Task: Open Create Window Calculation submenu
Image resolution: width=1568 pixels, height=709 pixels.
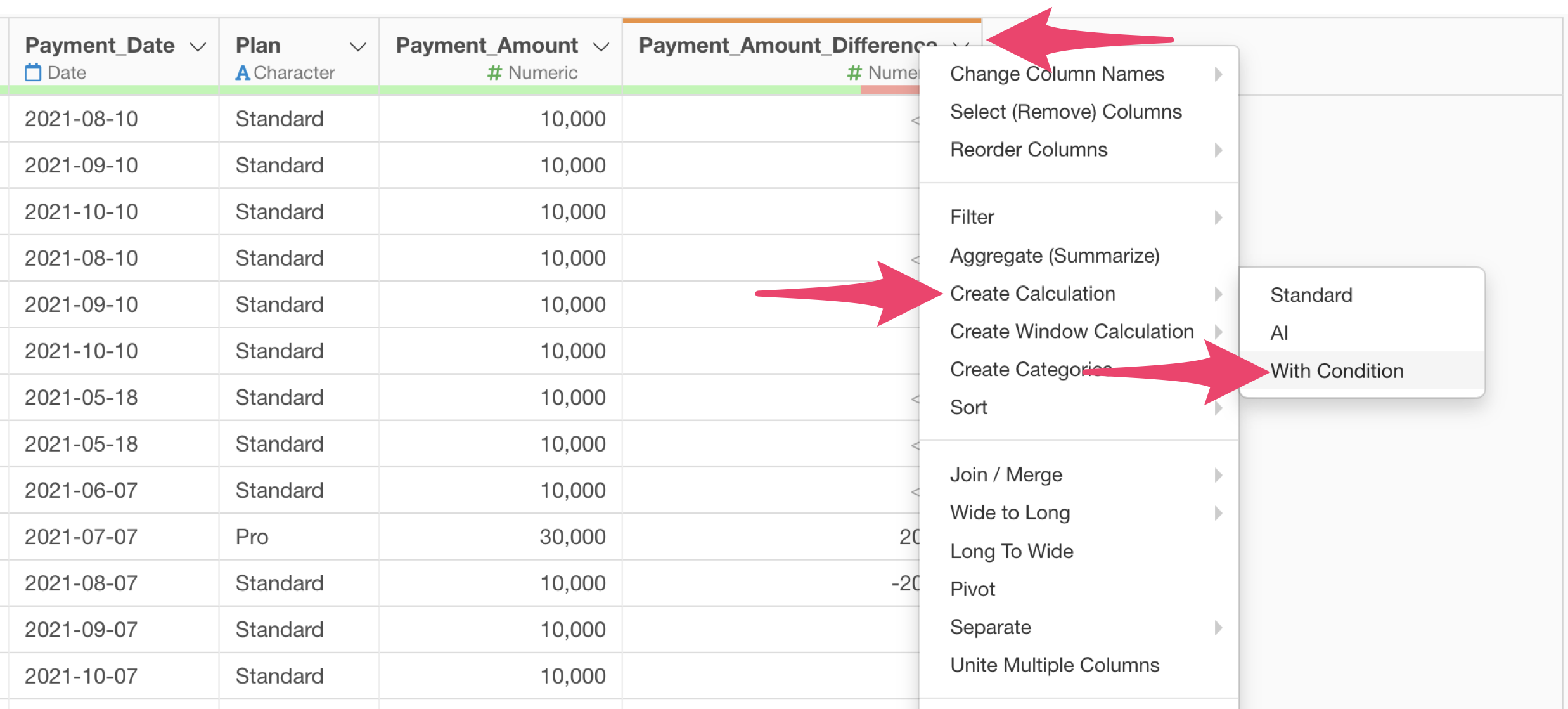Action: tap(1072, 332)
